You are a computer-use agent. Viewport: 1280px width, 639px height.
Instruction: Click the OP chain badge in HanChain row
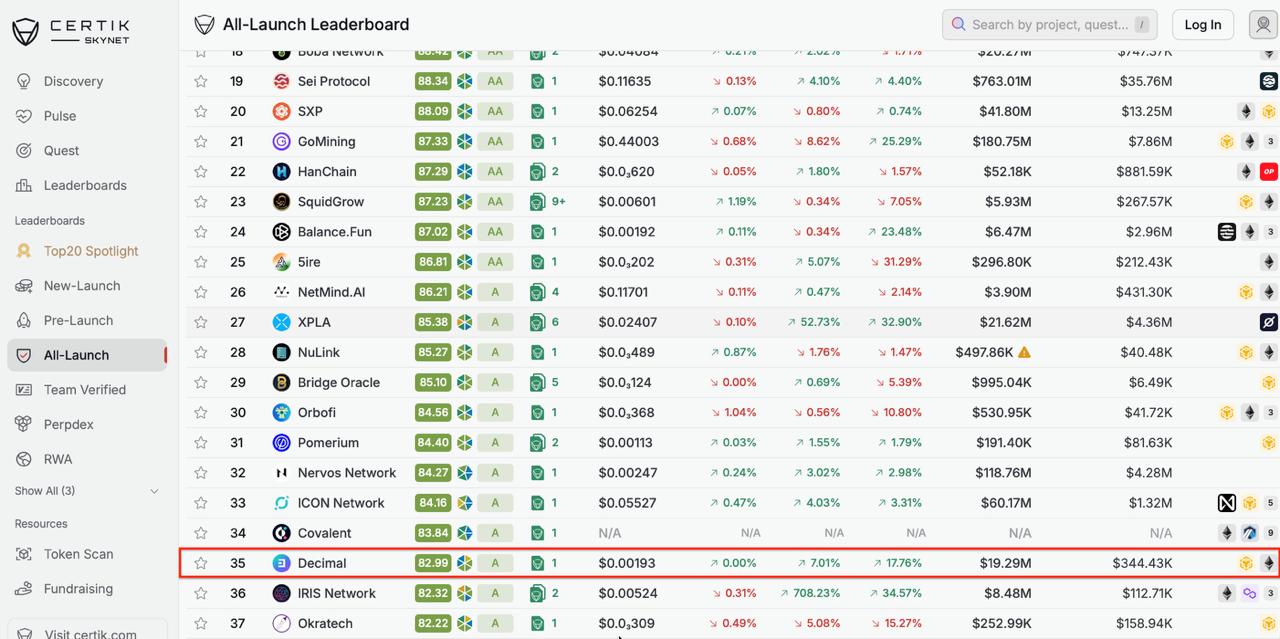point(1268,171)
